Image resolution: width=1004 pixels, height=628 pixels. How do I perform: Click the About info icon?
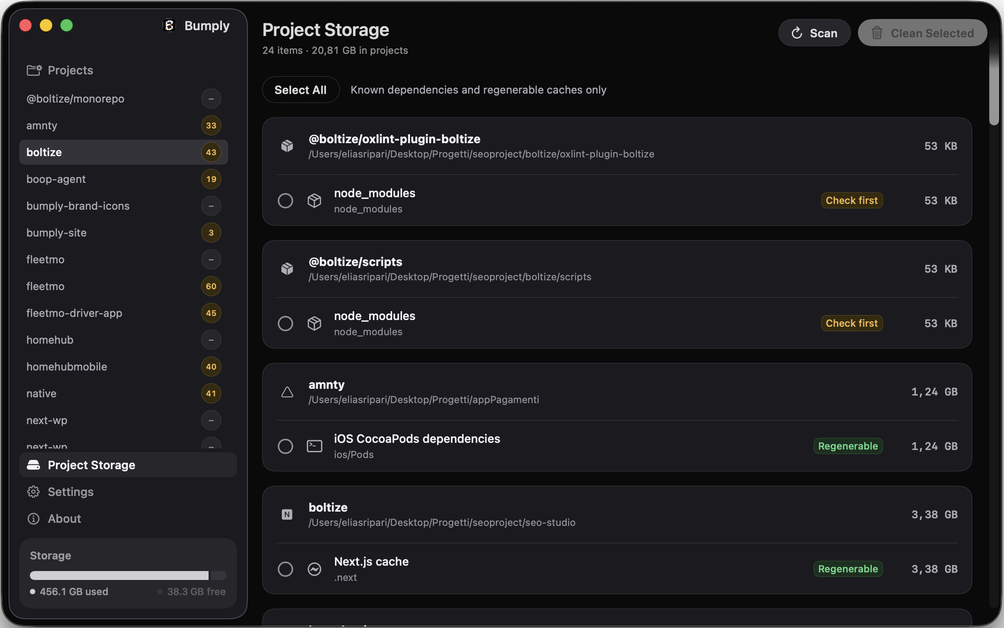tap(33, 519)
